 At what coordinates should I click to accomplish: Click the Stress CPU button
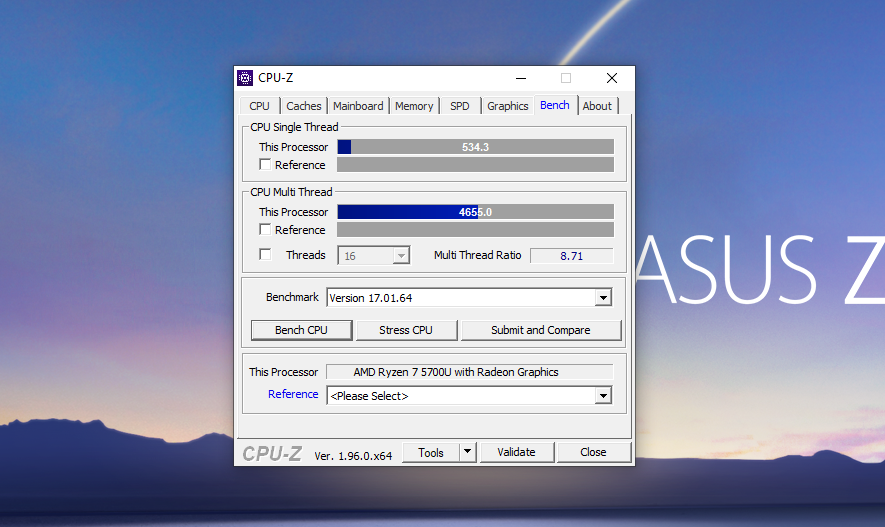(x=406, y=330)
